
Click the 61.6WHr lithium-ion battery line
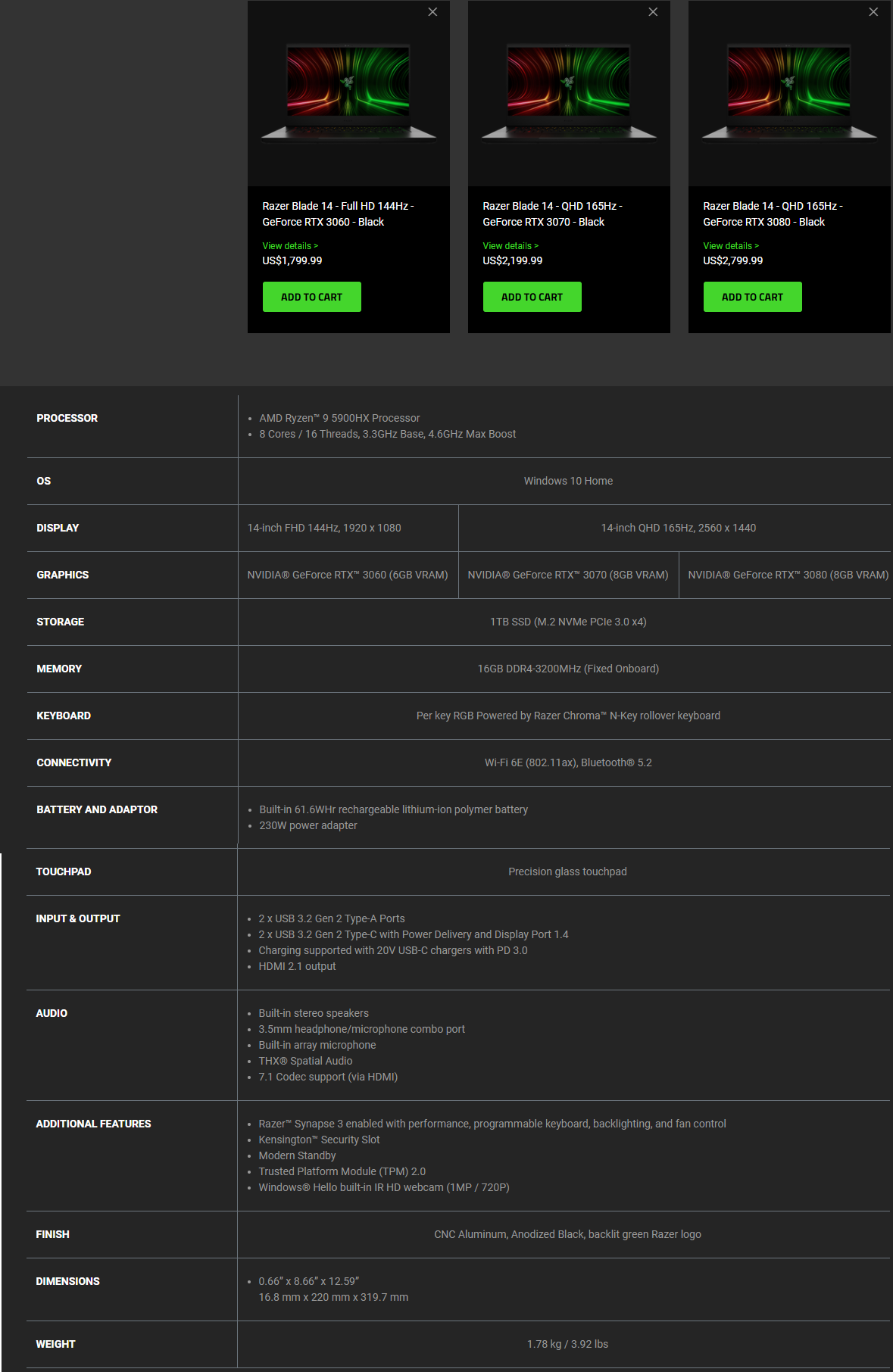[393, 809]
